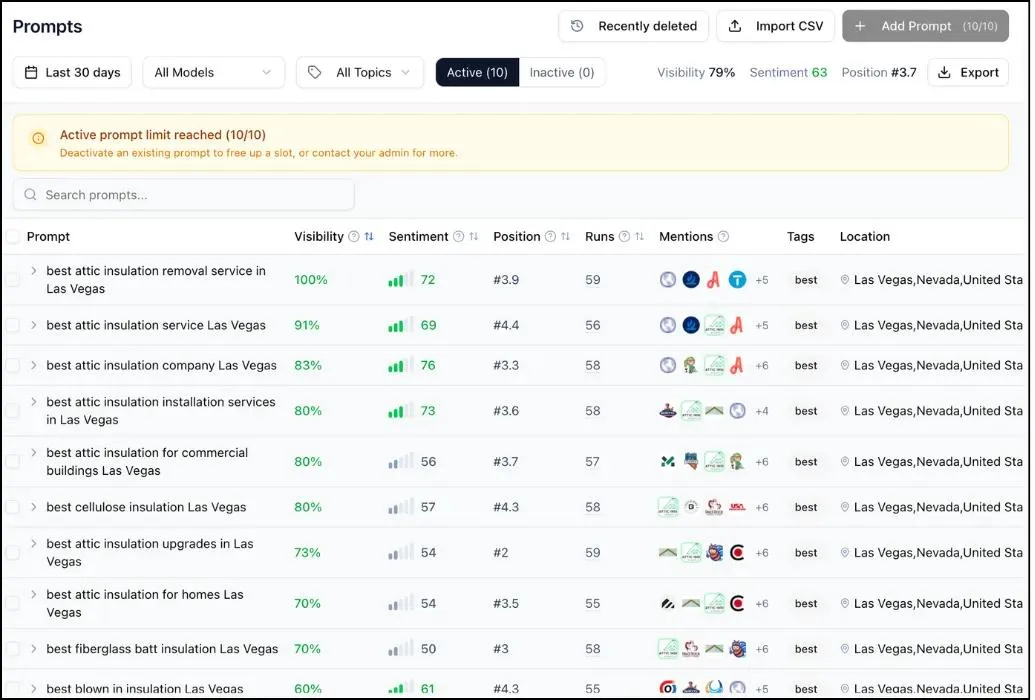Select checkbox for best fiberglass batt insulation row
This screenshot has width=1035, height=700.
13,649
